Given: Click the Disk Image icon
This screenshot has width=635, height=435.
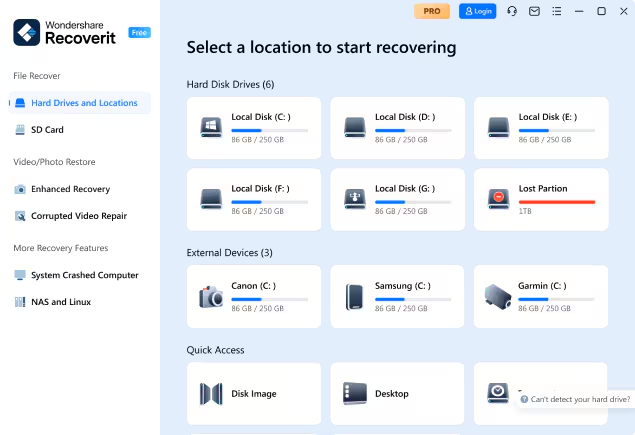Looking at the screenshot, I should [211, 393].
